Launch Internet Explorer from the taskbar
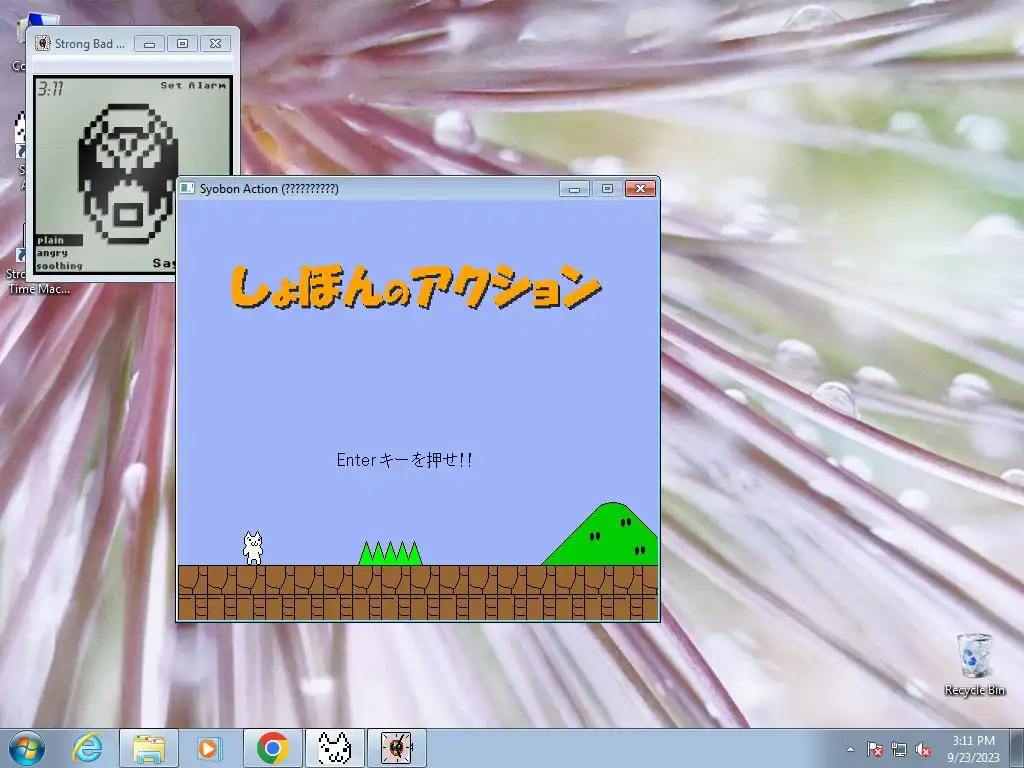 [88, 748]
